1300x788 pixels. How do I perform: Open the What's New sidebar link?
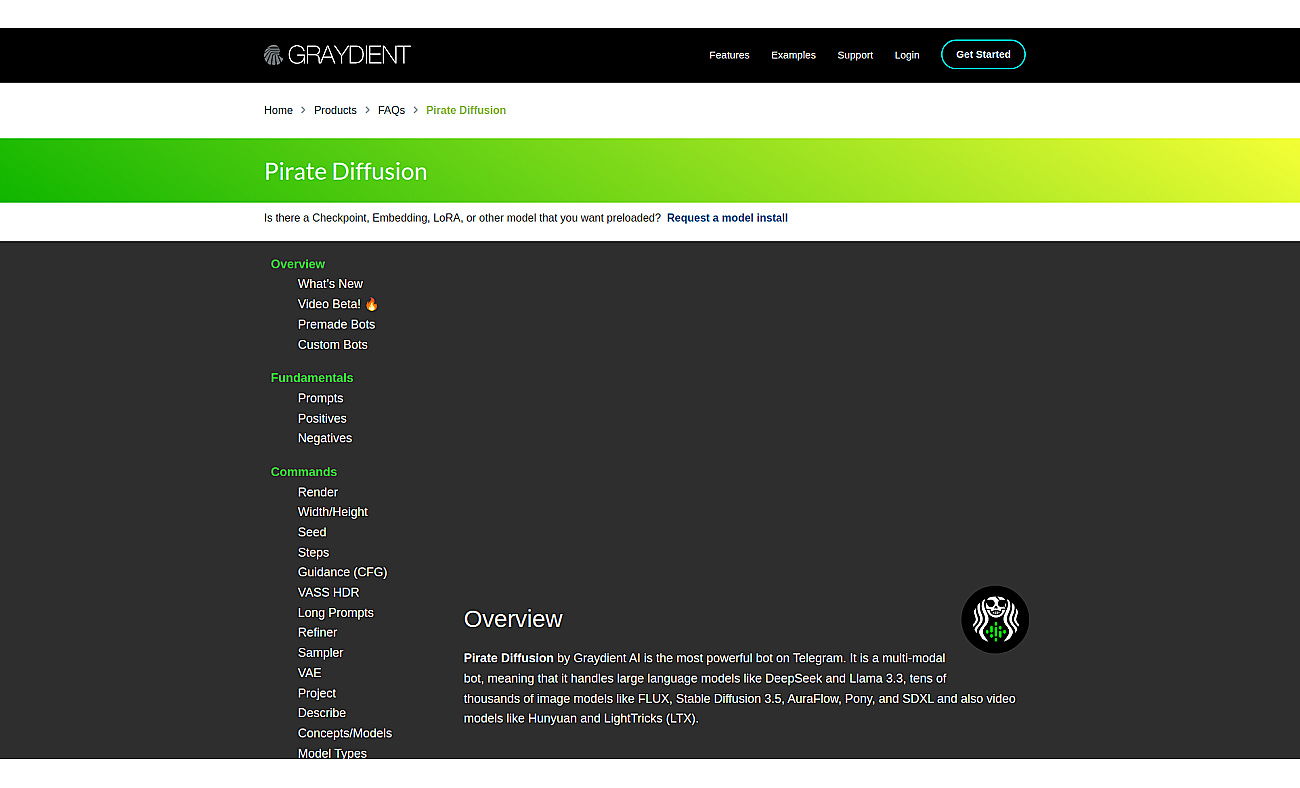click(330, 284)
